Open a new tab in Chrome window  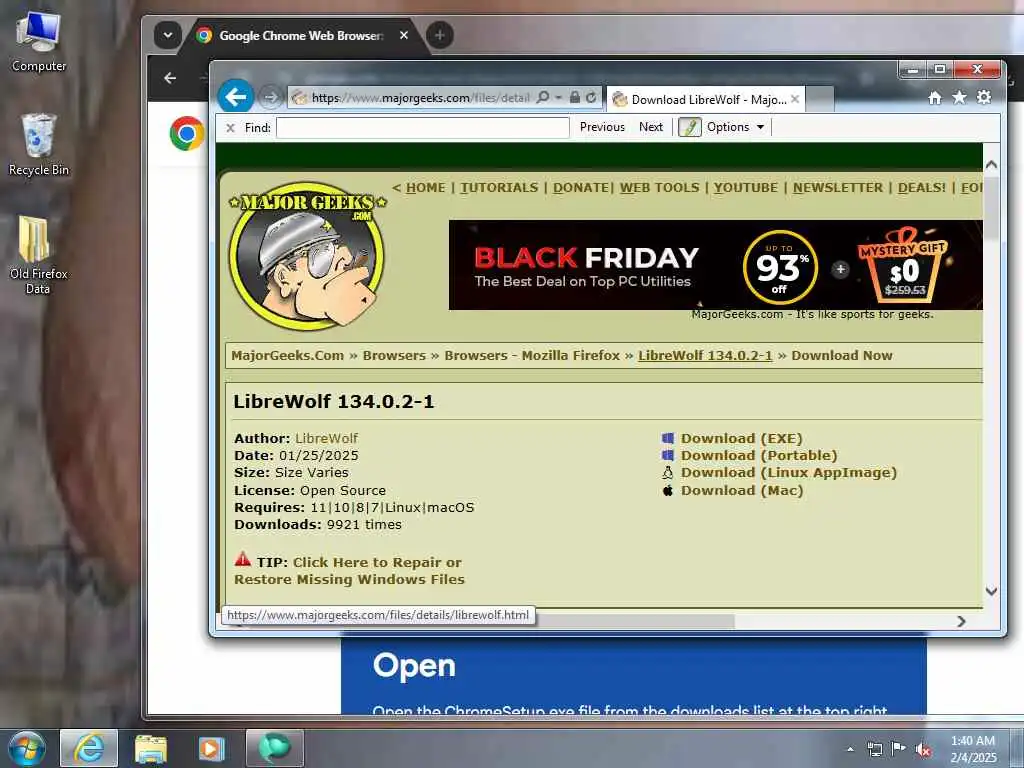point(440,35)
